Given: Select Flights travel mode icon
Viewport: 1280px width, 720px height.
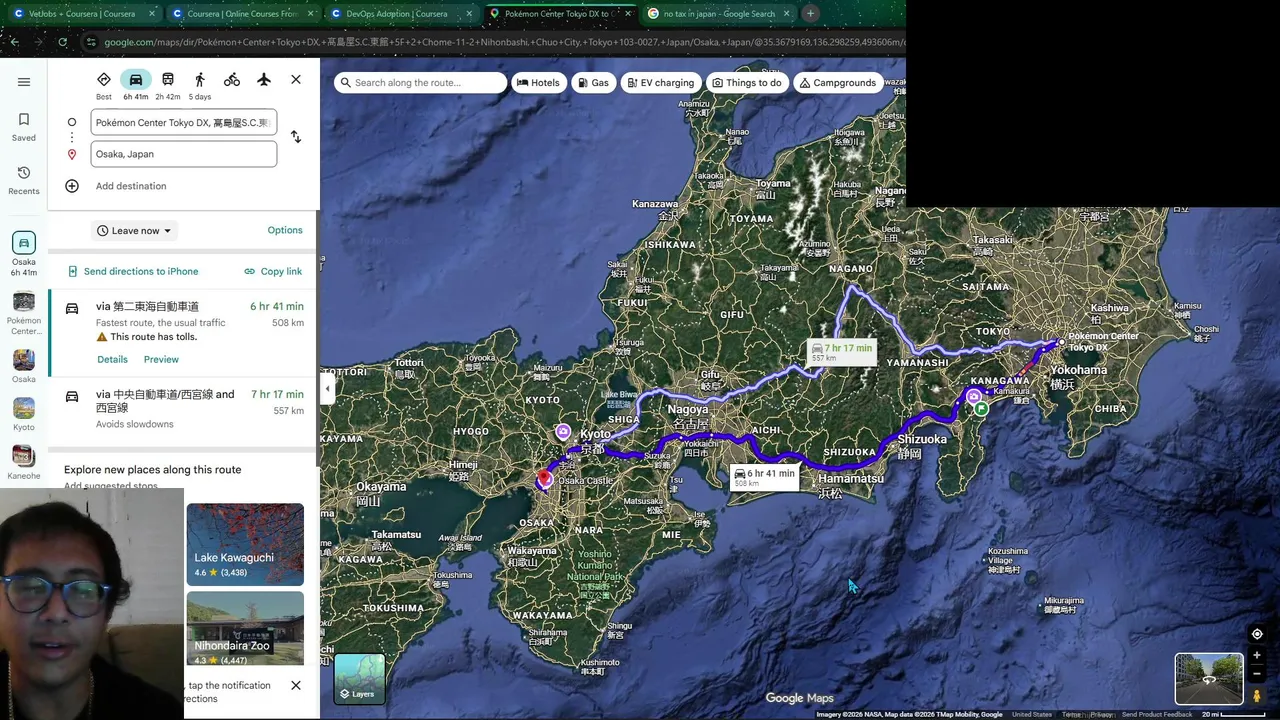Looking at the screenshot, I should coord(264,80).
